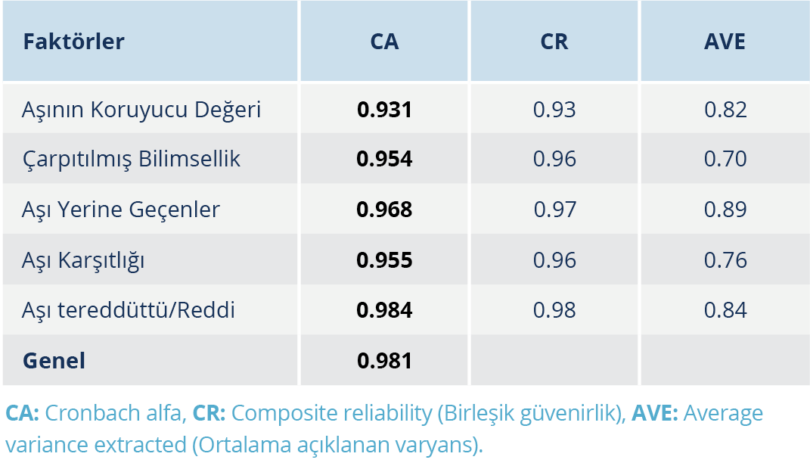Viewport: 810px width, 466px height.
Task: Select the AVE value 0.89
Action: (725, 210)
